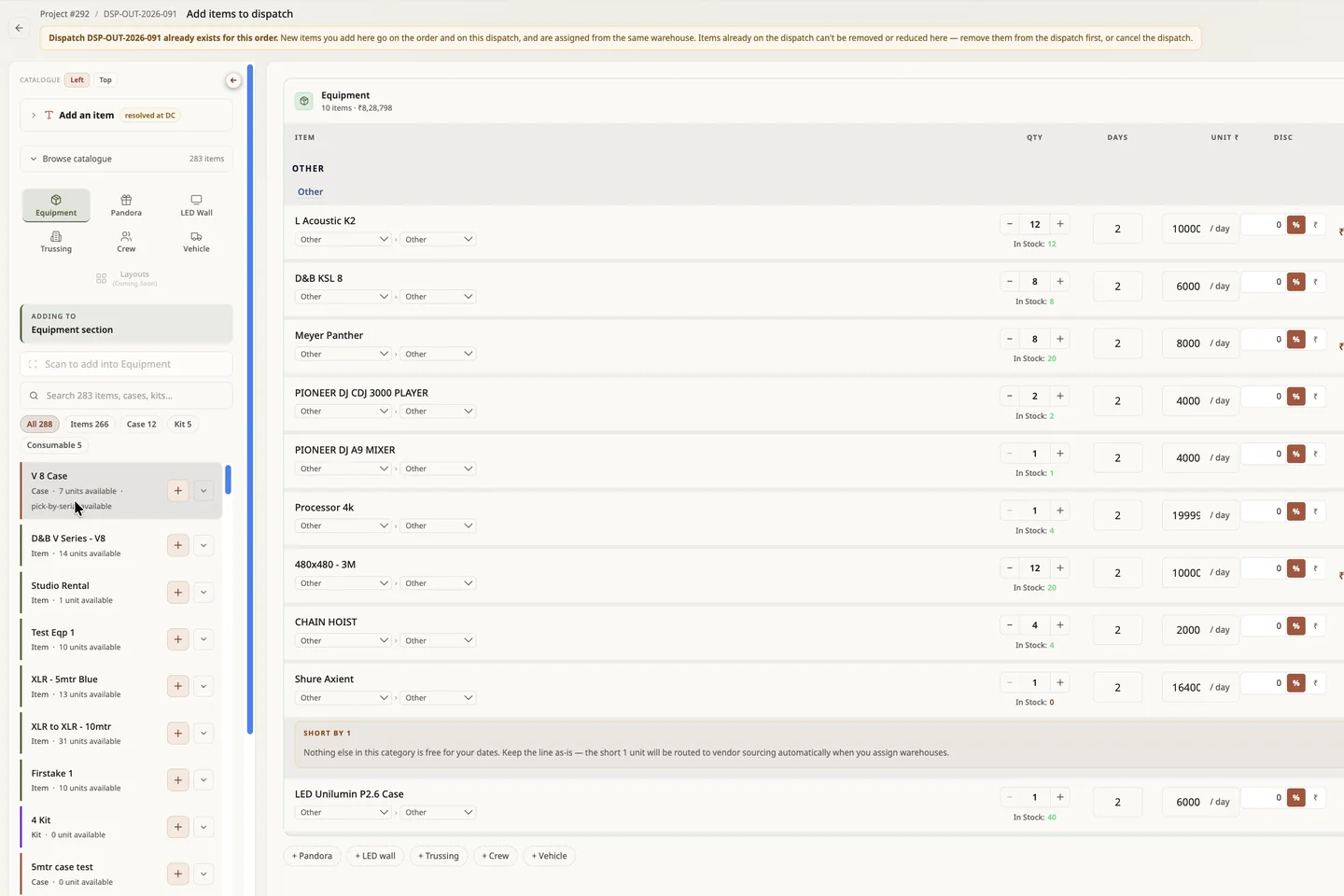Select the Pandora catalogue category
The height and width of the screenshot is (896, 1344).
(126, 205)
